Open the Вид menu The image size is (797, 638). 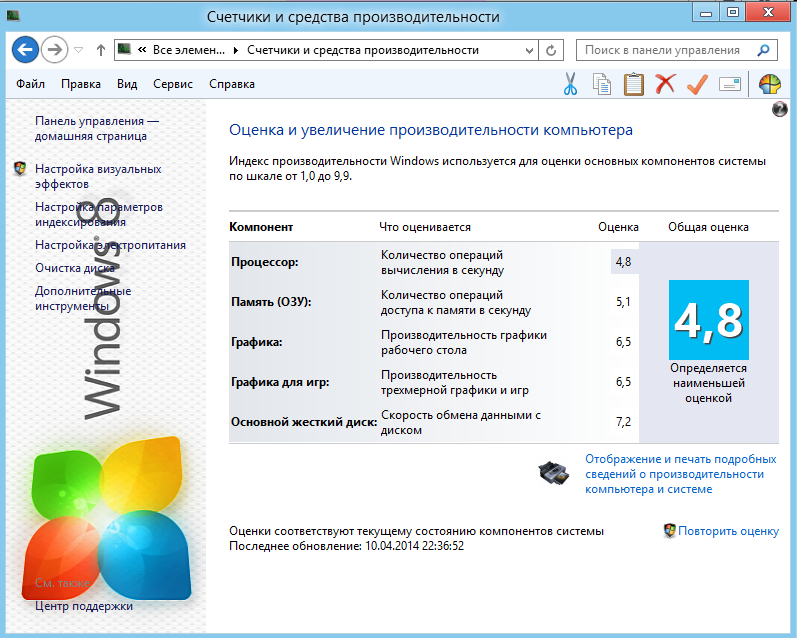tap(127, 84)
